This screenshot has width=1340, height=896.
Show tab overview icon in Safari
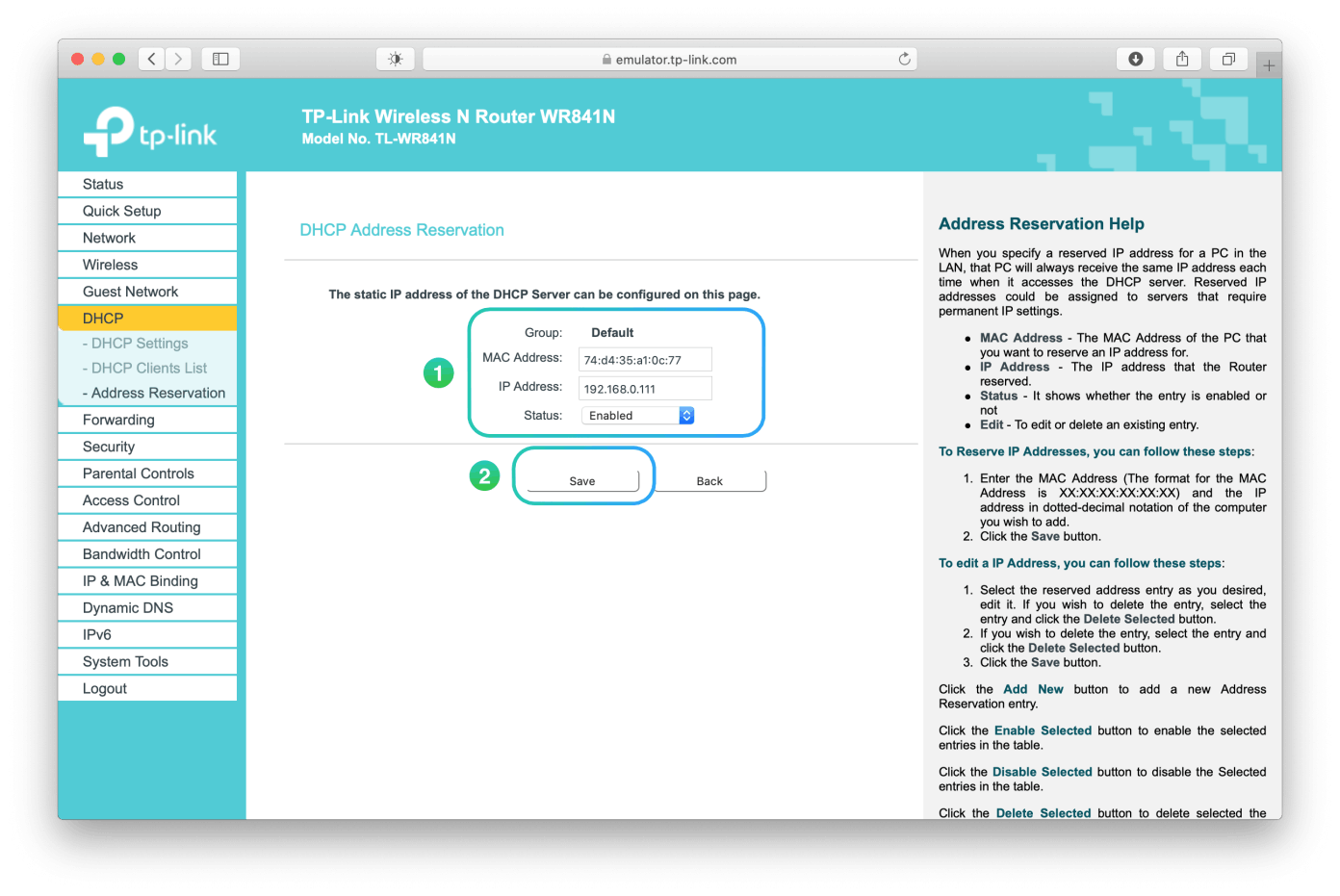coord(1228,59)
